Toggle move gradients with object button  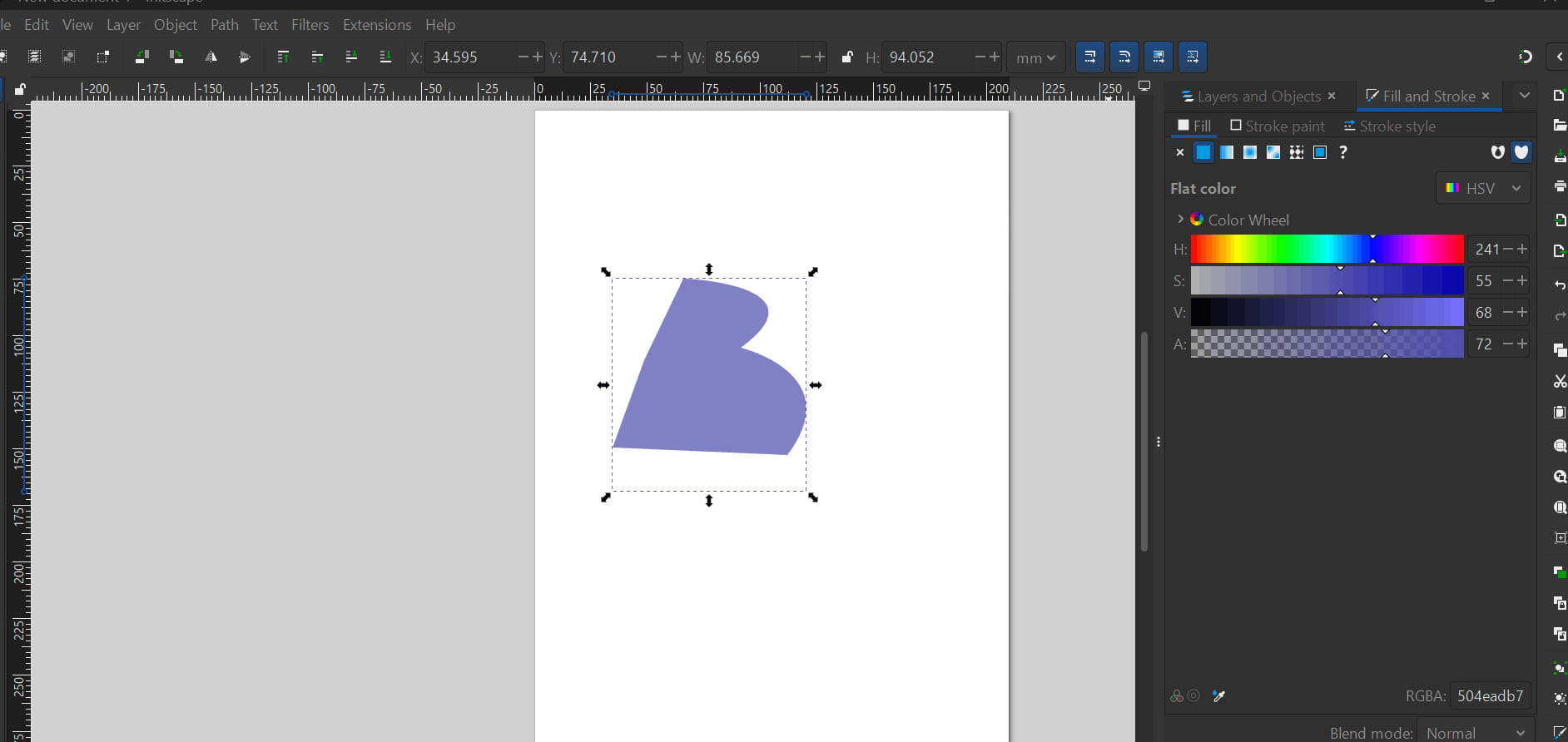1158,57
